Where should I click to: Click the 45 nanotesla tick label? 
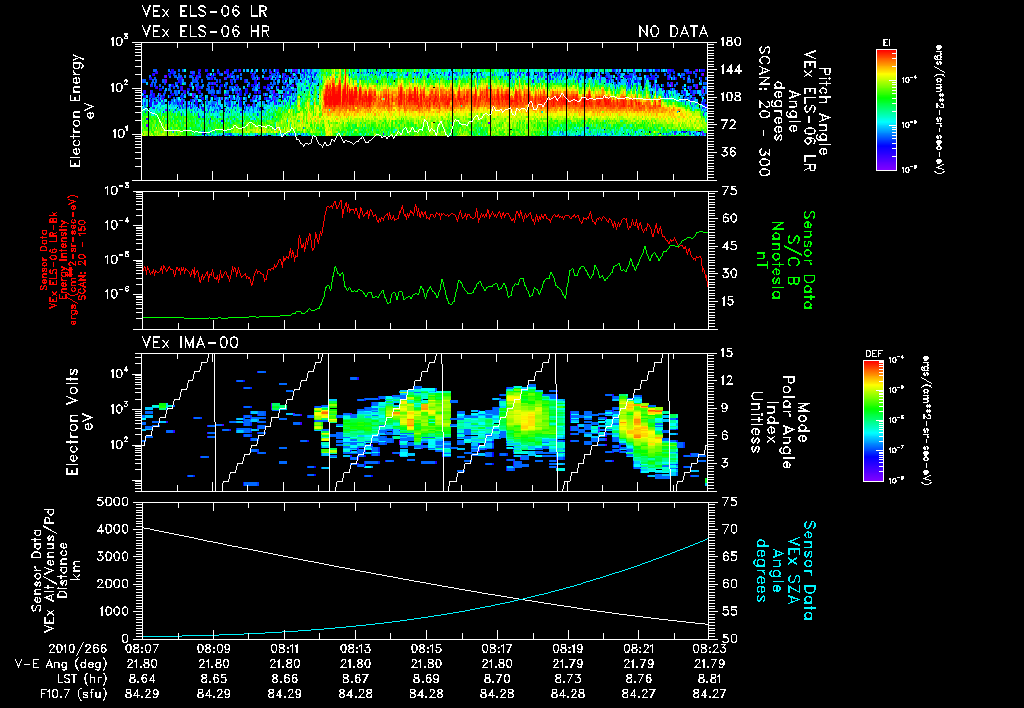(x=728, y=246)
